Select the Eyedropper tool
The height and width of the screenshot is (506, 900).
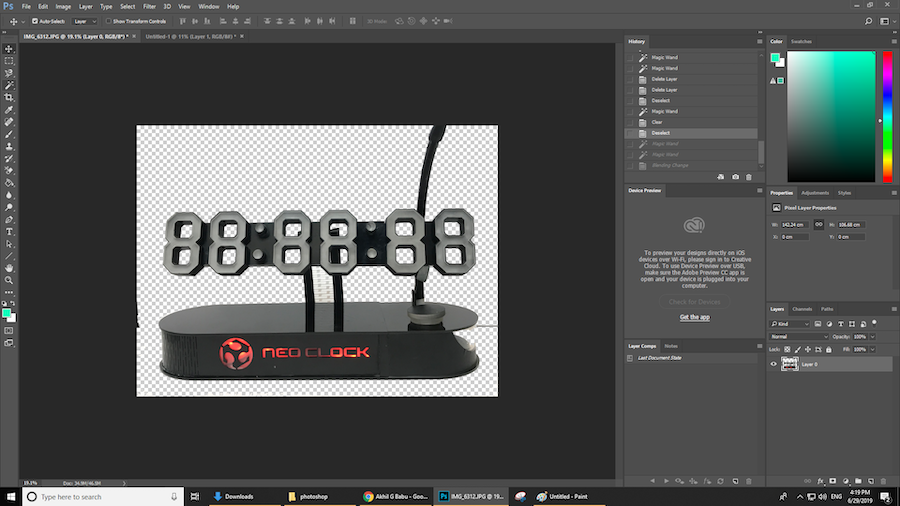[9, 110]
